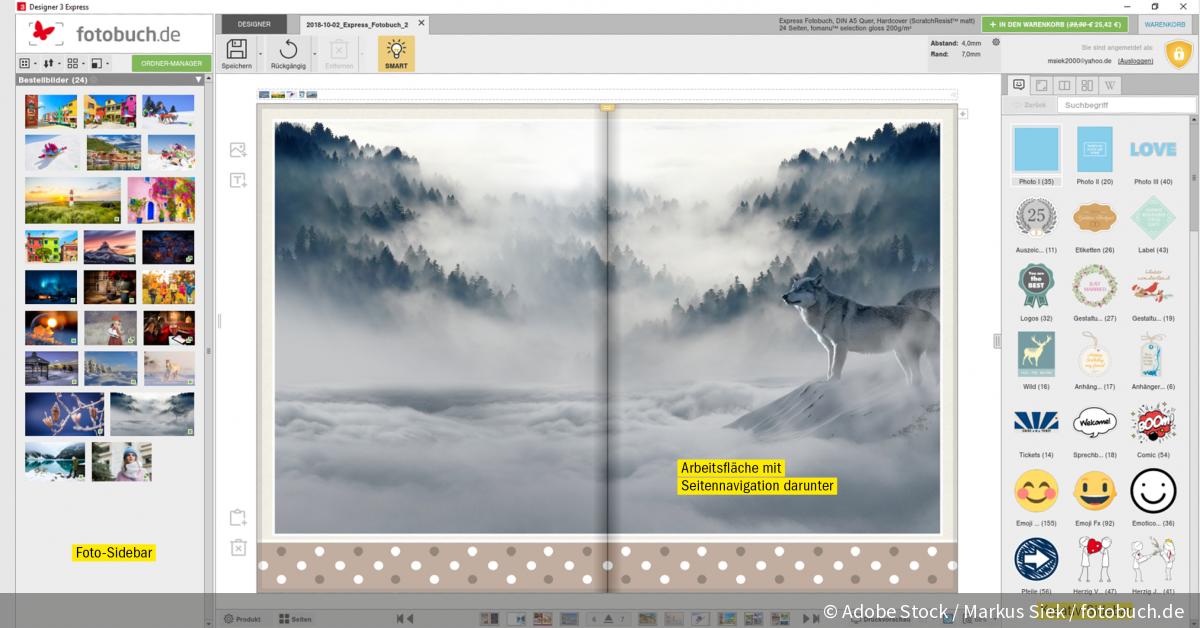
Task: Click the Zurück button in the clipart panel
Action: pyautogui.click(x=1030, y=105)
